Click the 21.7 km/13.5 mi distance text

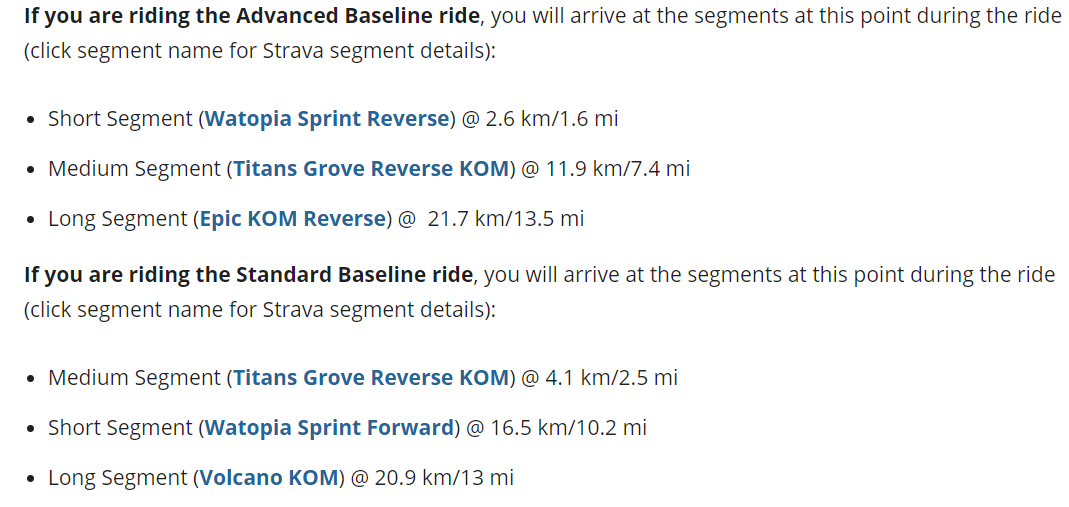click(x=506, y=218)
